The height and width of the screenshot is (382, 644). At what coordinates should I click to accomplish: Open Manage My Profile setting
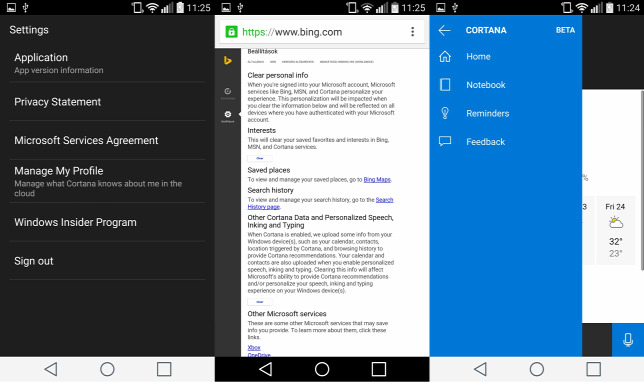point(107,181)
